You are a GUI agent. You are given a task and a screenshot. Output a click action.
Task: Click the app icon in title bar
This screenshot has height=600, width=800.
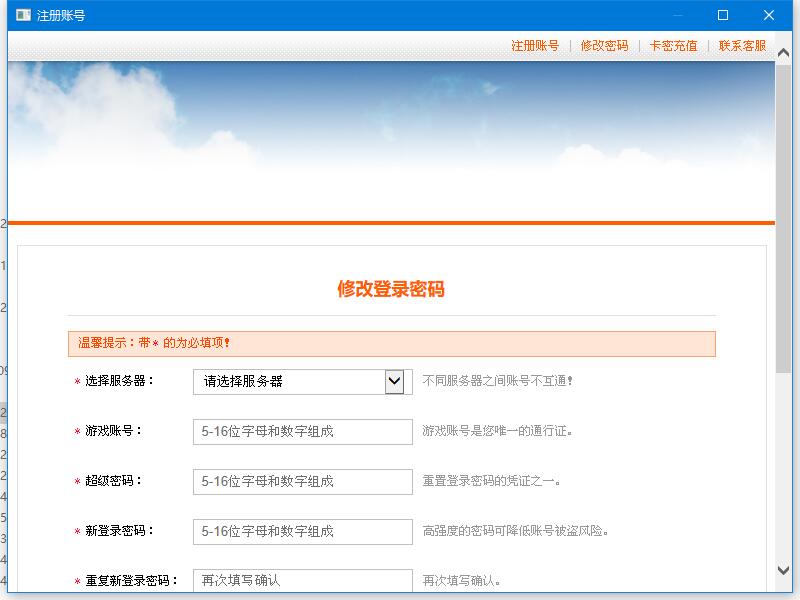tap(23, 15)
